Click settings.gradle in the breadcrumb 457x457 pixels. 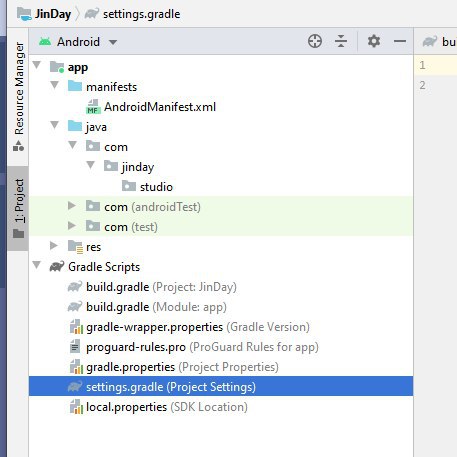141,14
